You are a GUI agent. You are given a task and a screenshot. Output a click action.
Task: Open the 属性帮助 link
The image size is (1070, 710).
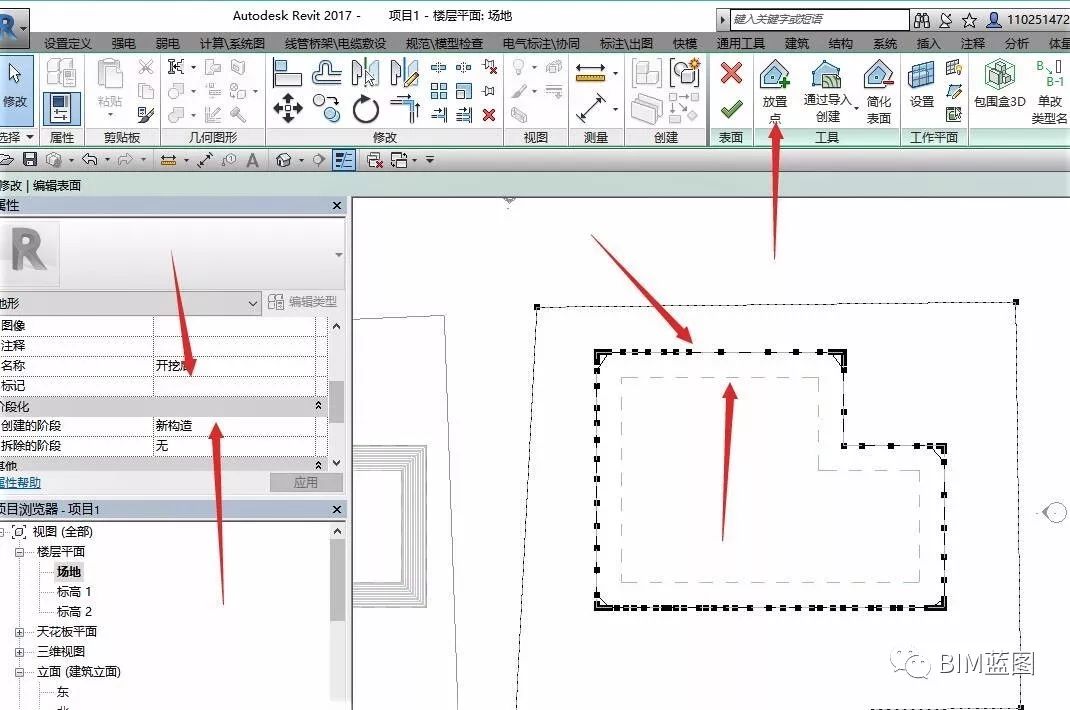pyautogui.click(x=20, y=483)
